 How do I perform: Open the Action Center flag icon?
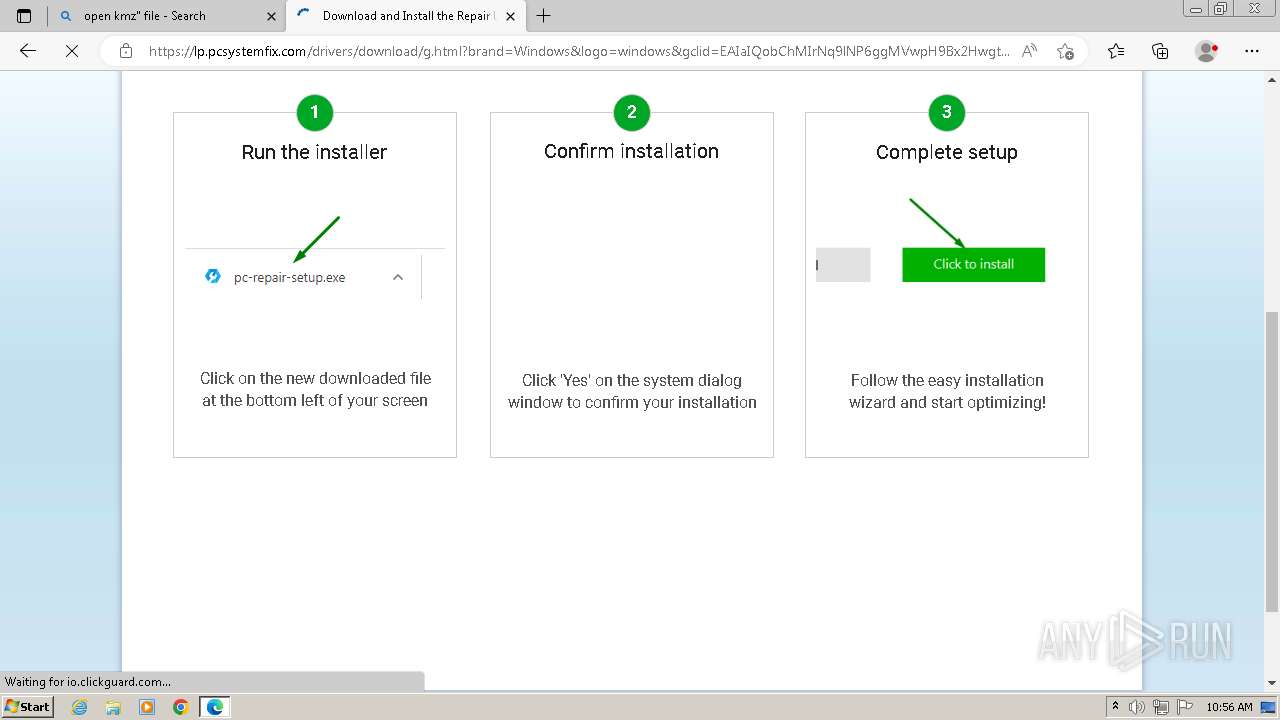click(x=1185, y=707)
